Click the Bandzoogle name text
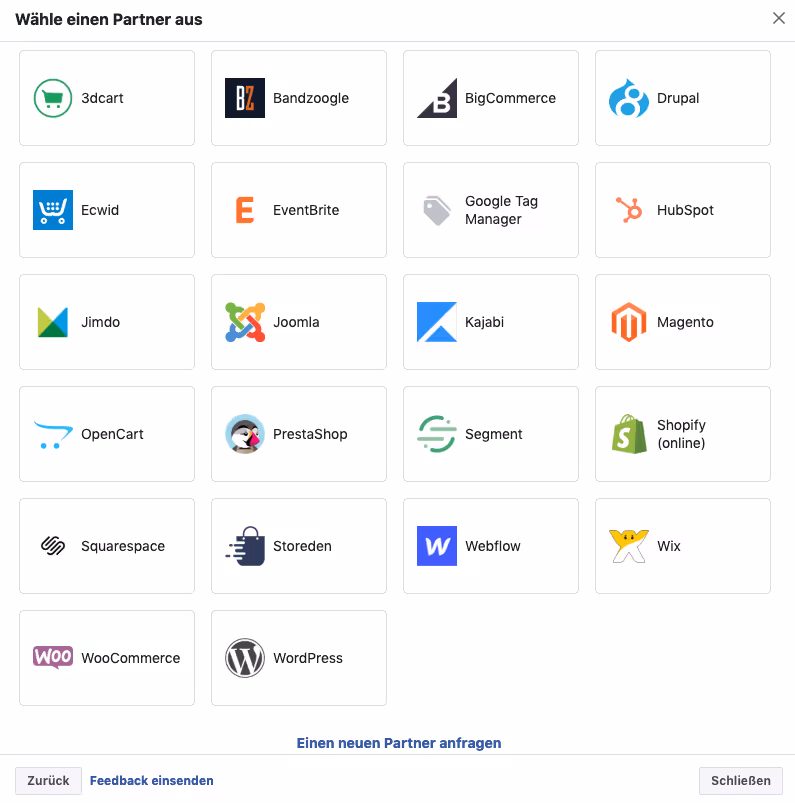The width and height of the screenshot is (795, 803). 311,98
